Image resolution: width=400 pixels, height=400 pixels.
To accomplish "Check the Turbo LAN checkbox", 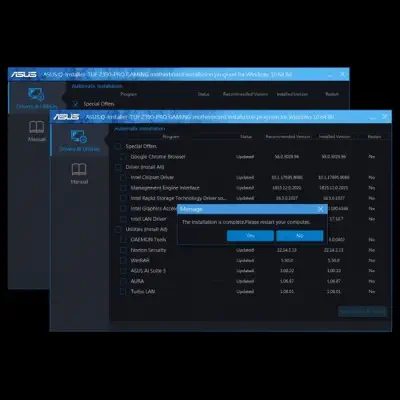I will coord(123,292).
